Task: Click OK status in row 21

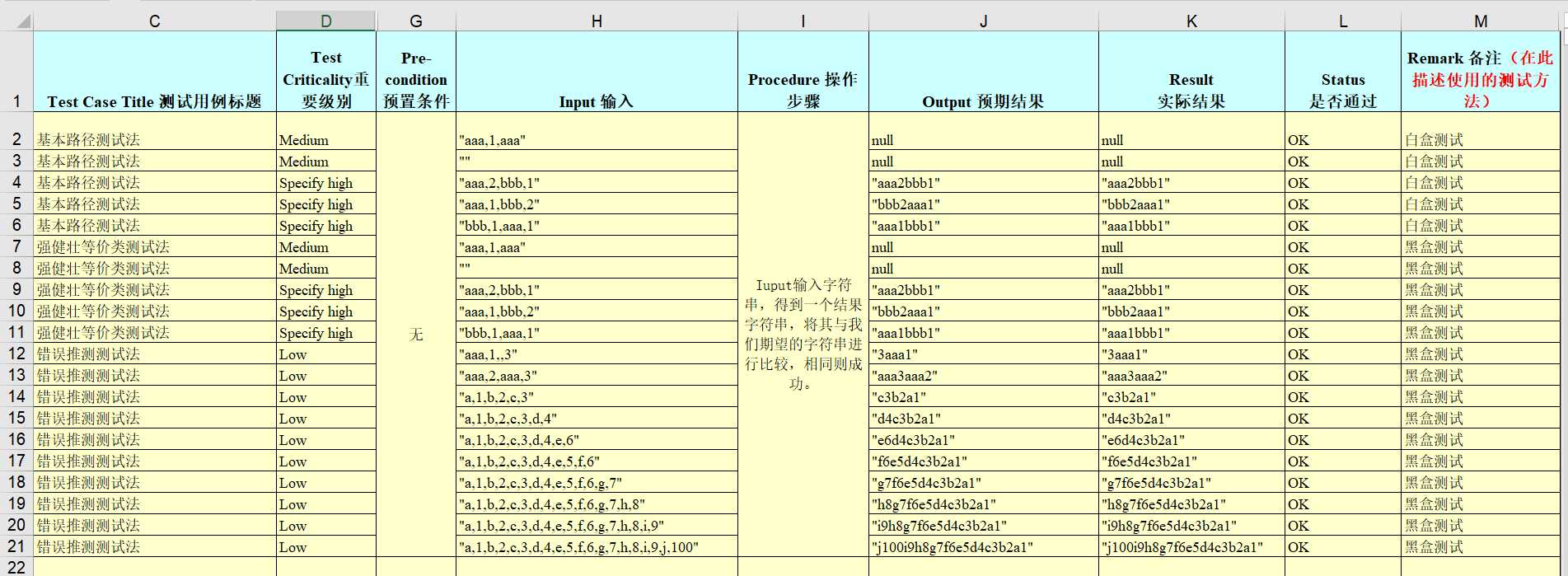Action: (x=1343, y=547)
